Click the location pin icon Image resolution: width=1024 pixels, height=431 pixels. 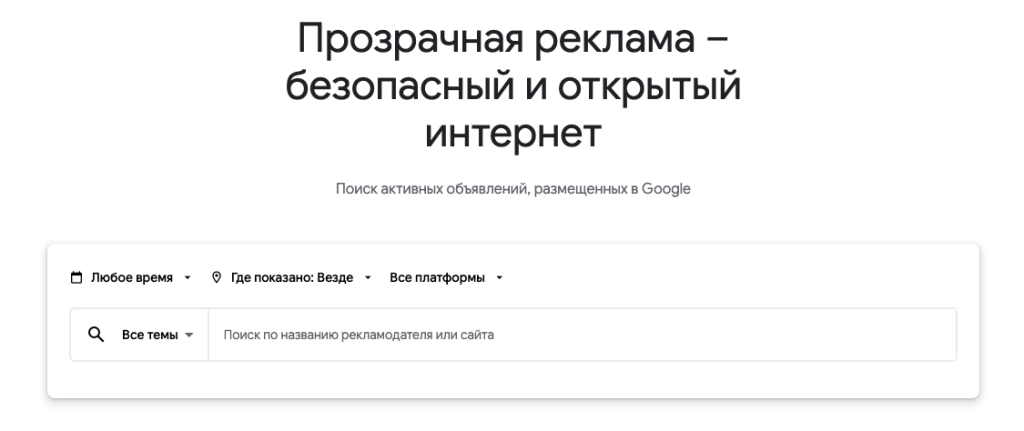(x=217, y=278)
